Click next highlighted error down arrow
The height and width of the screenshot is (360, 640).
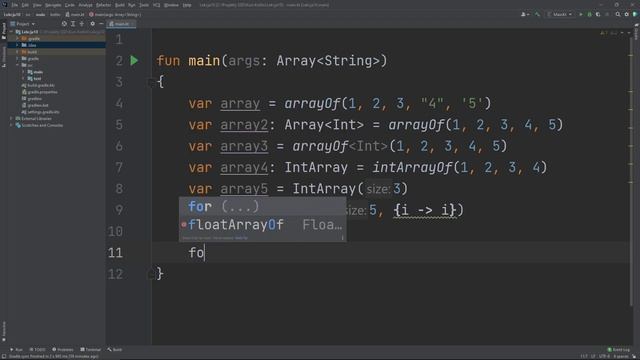[x=629, y=33]
